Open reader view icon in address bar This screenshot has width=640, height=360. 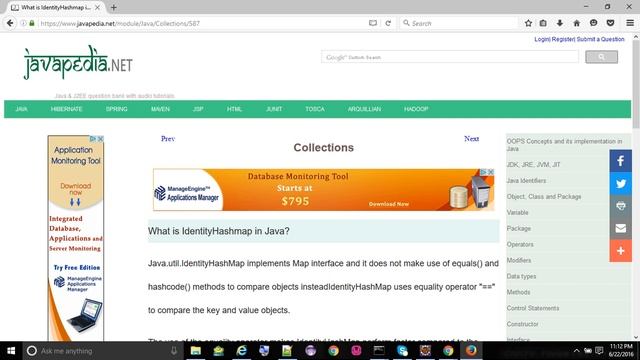373,23
